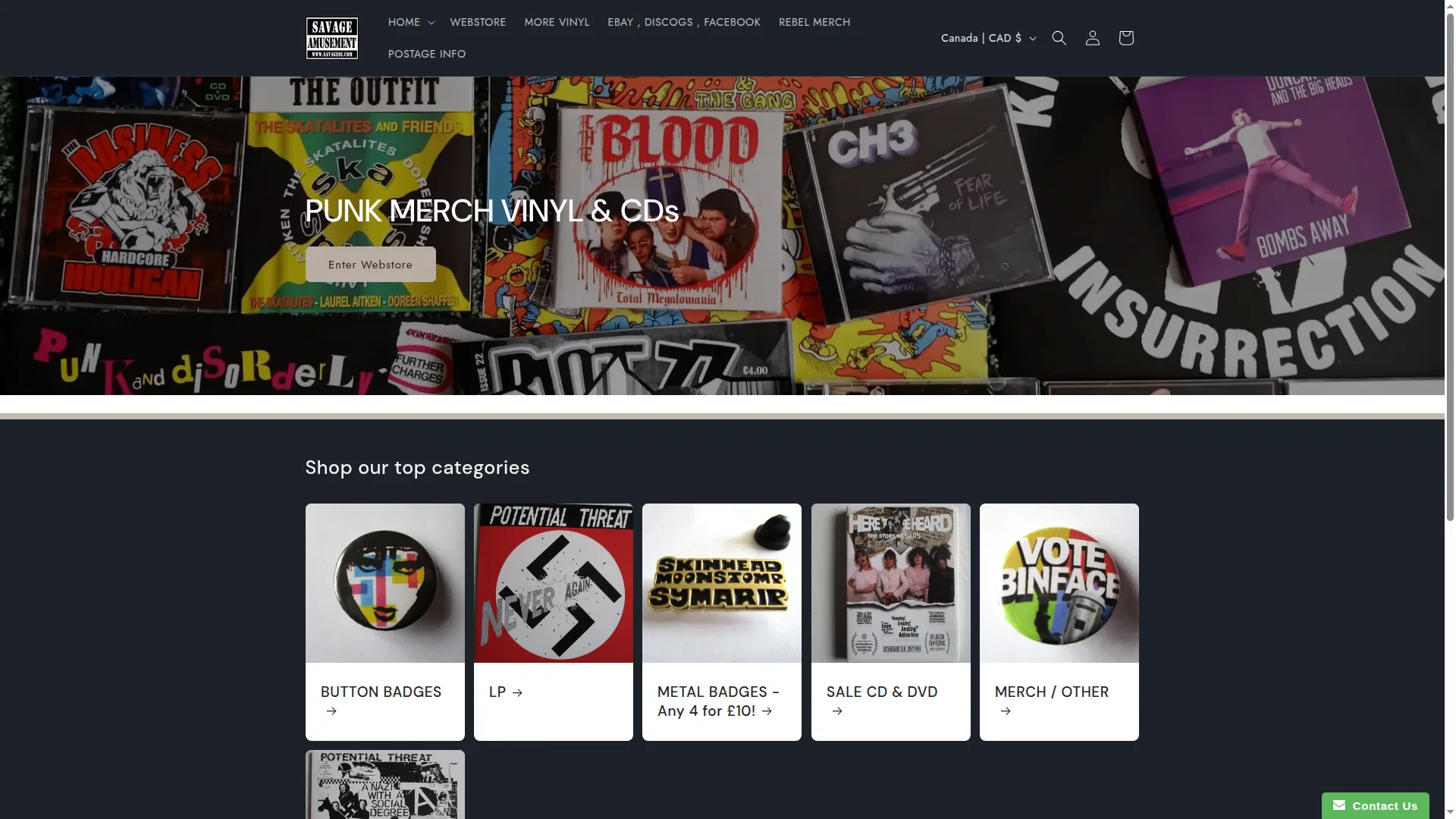Click the Savage Amusement logo
1456x819 pixels.
332,38
